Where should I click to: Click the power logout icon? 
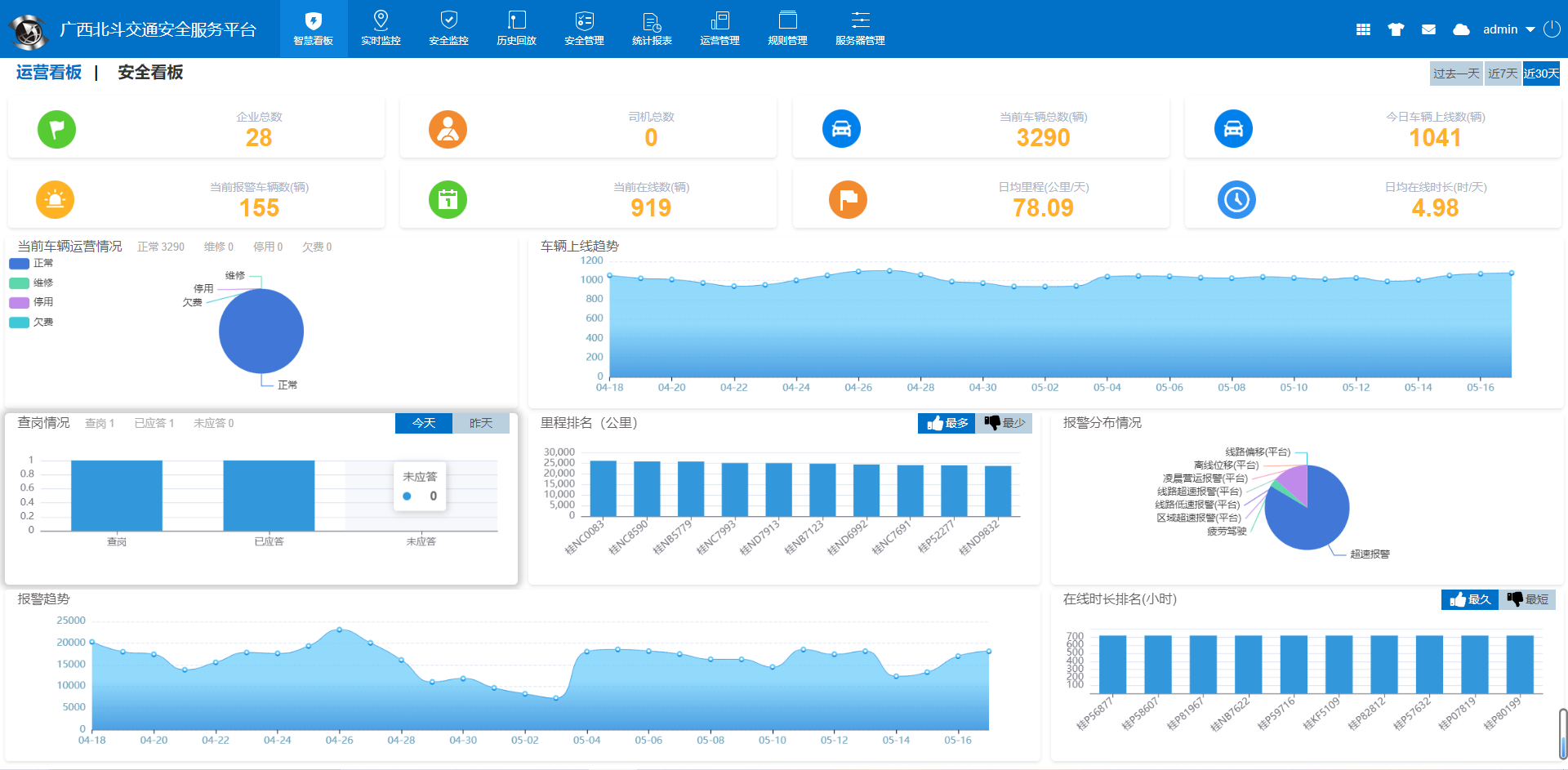[x=1552, y=29]
